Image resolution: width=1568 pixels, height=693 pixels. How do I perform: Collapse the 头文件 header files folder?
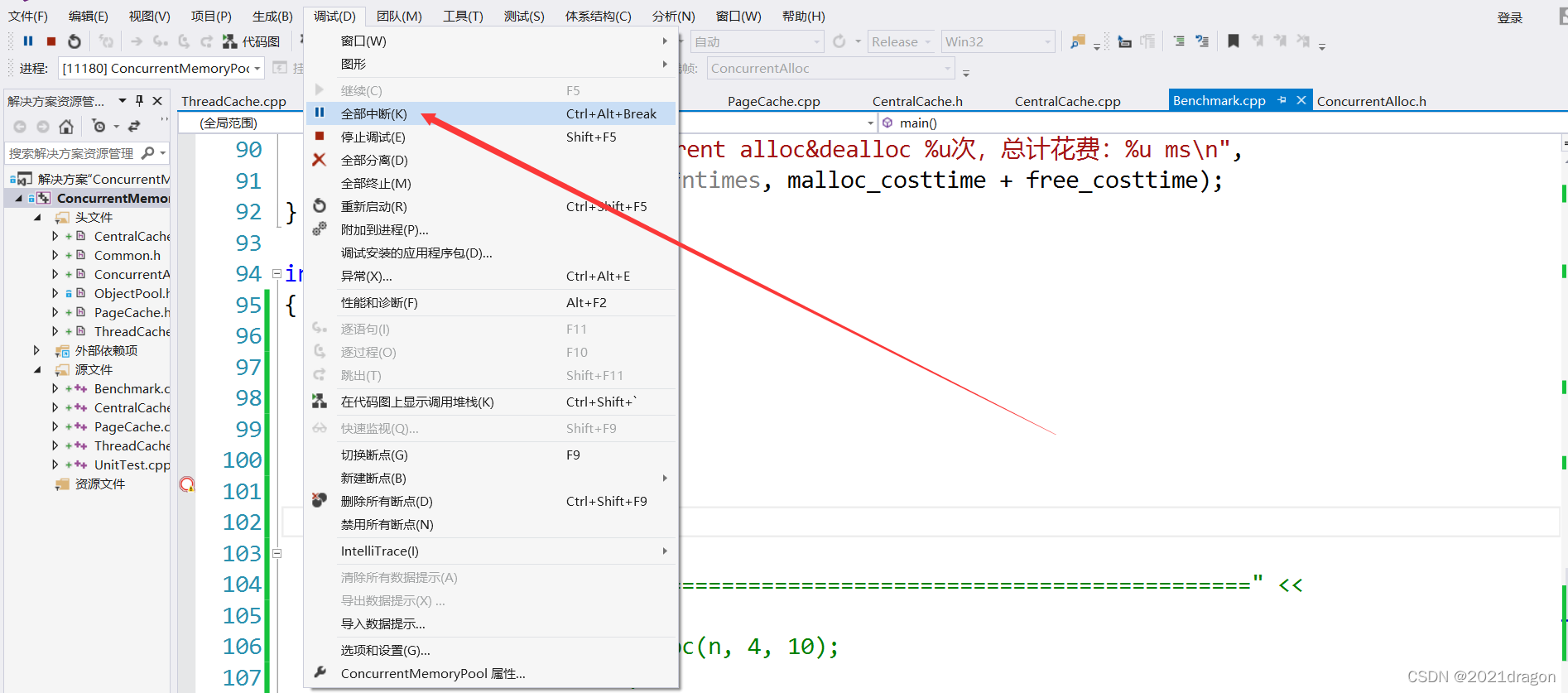click(37, 217)
